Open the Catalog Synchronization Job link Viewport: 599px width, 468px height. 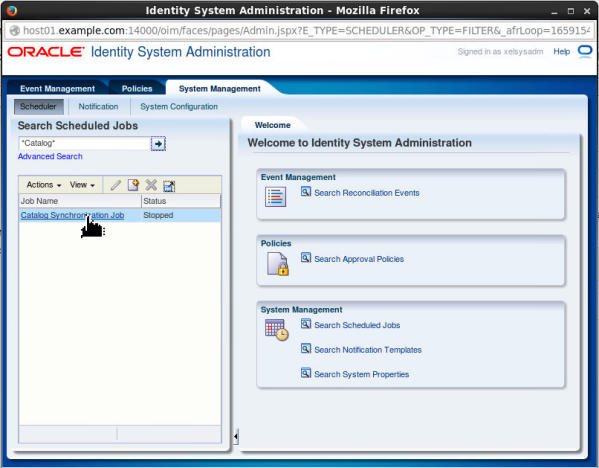72,215
